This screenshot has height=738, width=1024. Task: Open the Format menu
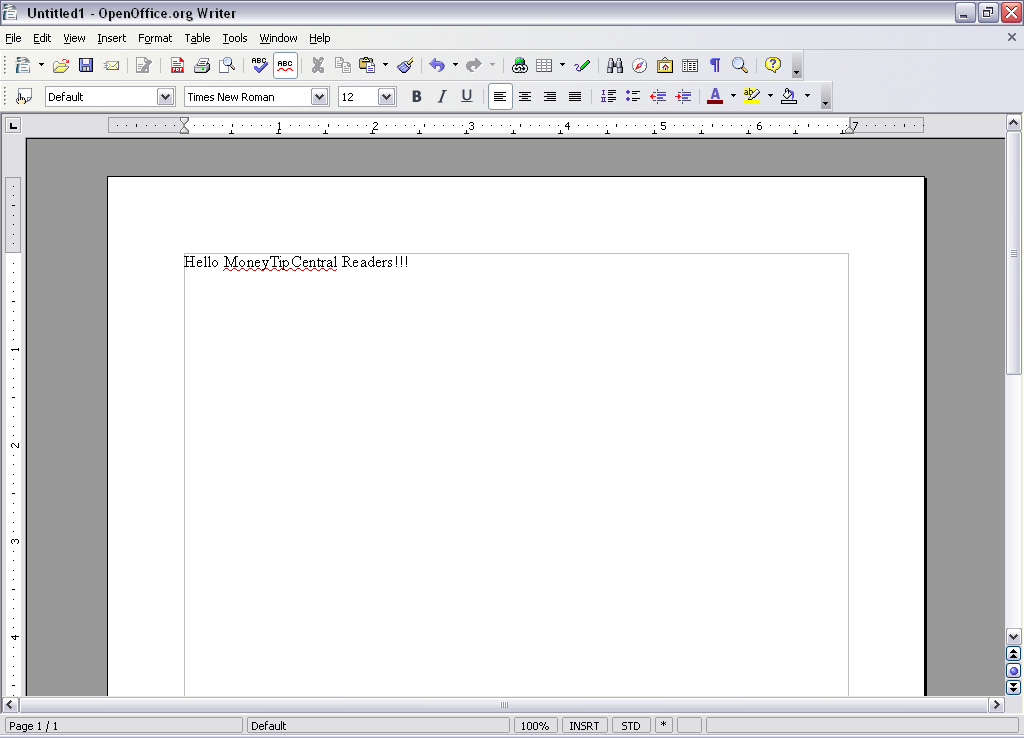(155, 38)
